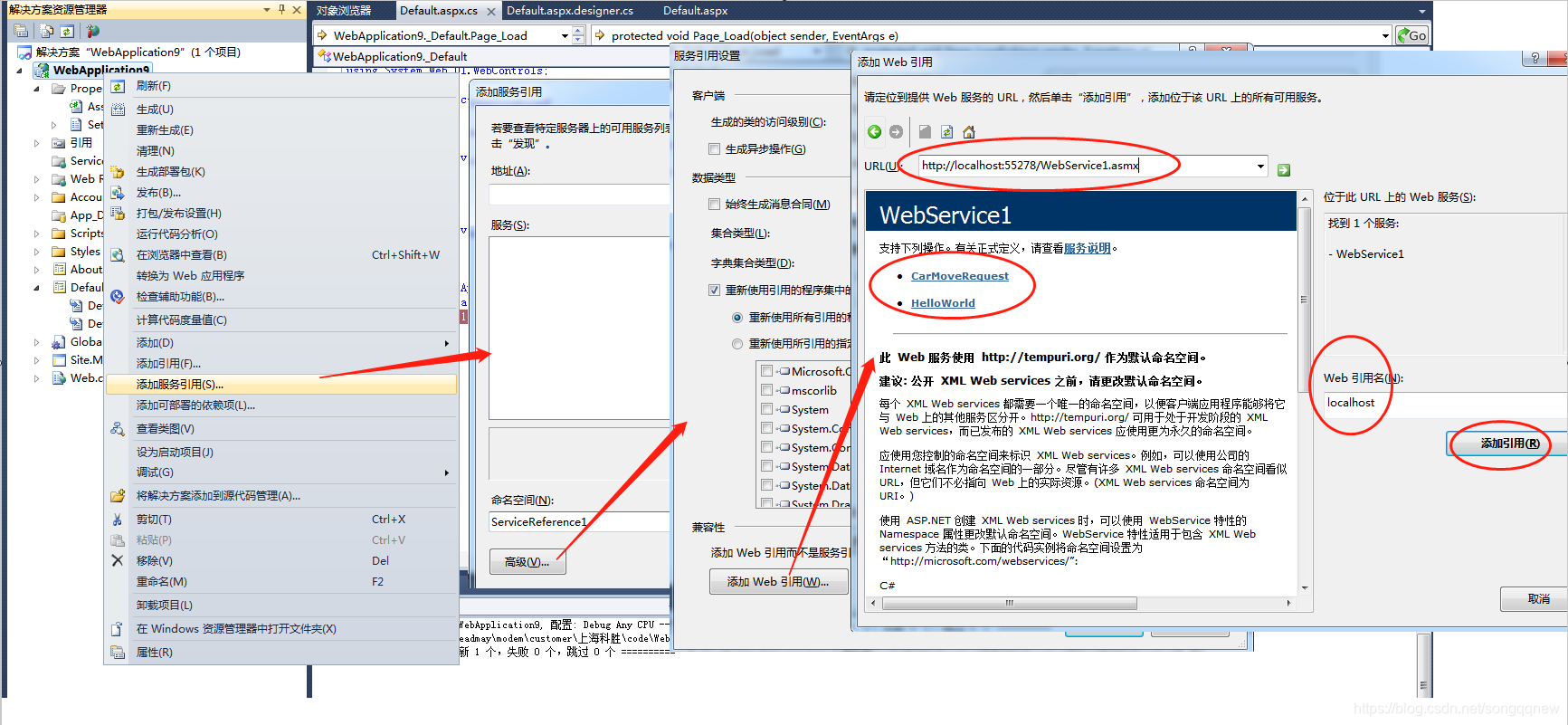
Task: Click the help question mark button
Action: (x=1534, y=58)
